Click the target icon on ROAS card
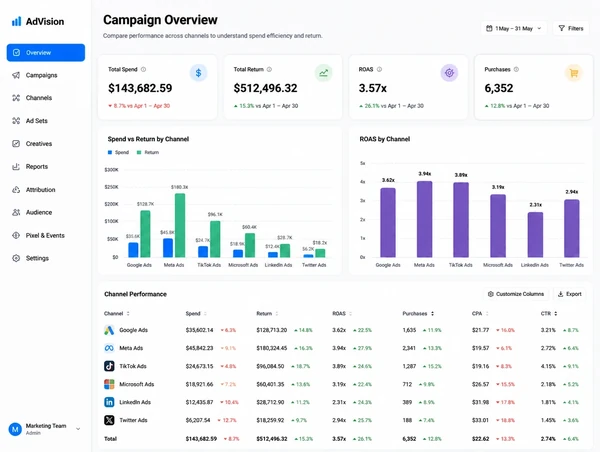600x452 pixels. 449,73
